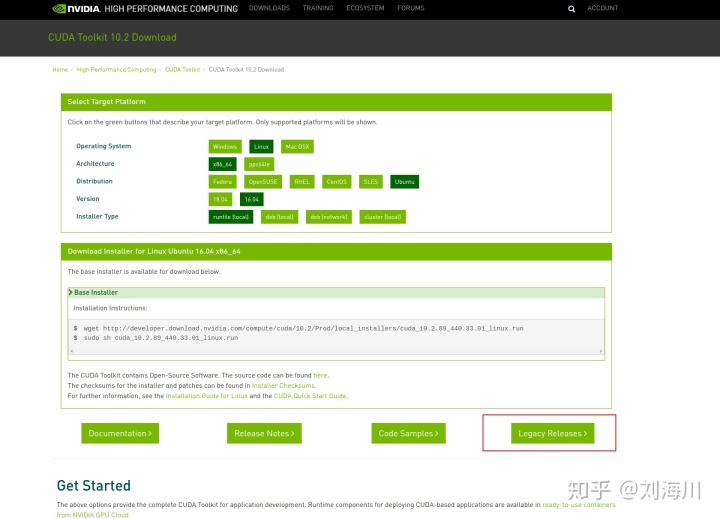Image resolution: width=720 pixels, height=519 pixels.
Task: Open source code 'here' link
Action: [320, 375]
